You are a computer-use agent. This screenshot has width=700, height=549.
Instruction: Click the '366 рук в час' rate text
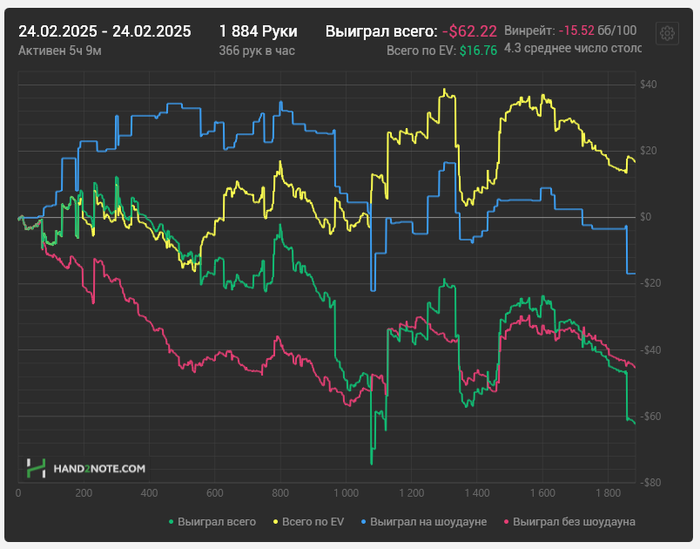tap(257, 50)
